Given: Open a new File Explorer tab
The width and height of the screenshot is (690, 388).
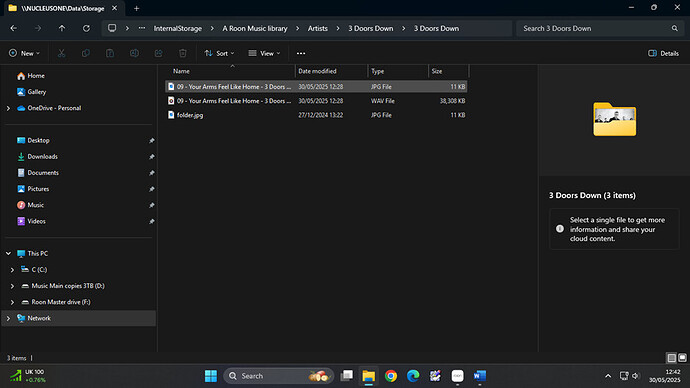Looking at the screenshot, I should tap(136, 8).
